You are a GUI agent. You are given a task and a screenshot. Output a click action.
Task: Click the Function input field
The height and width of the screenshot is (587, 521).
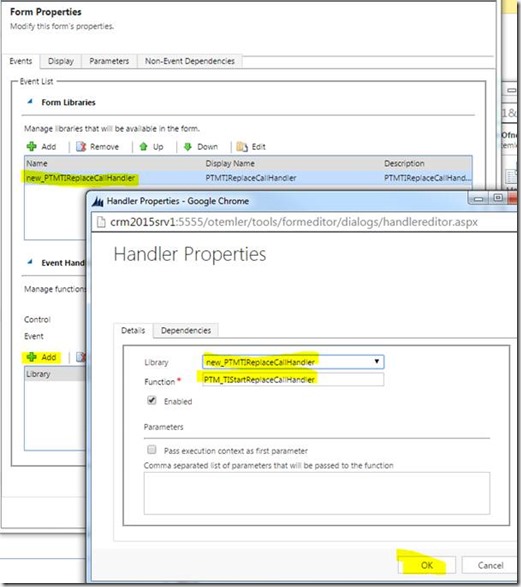pos(293,380)
